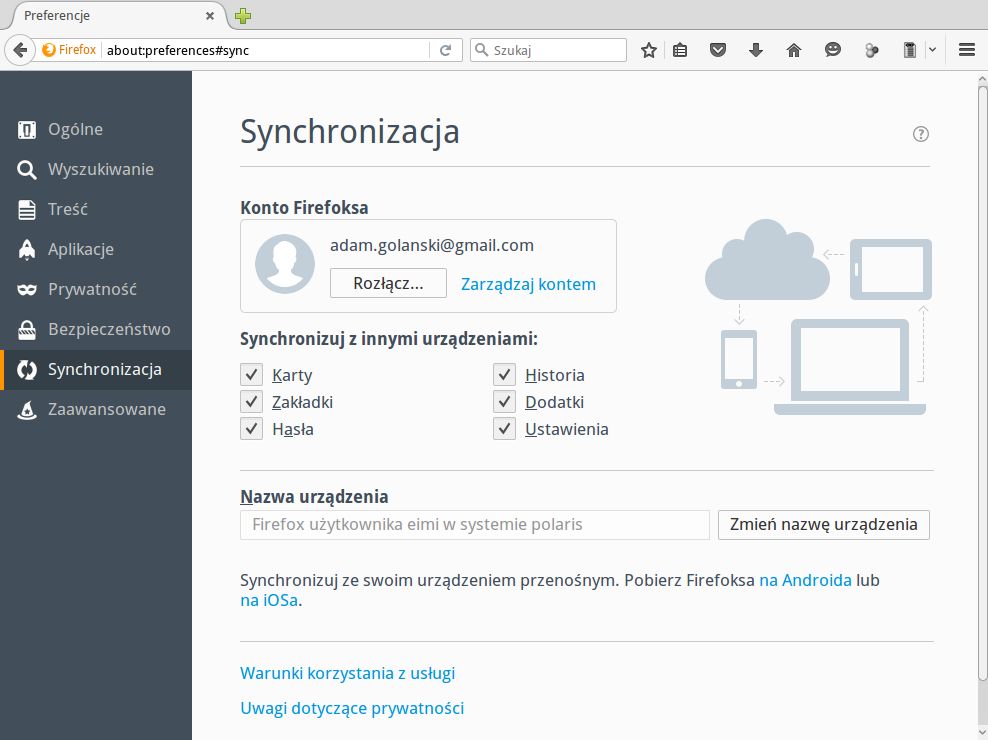Bookmark this page with the star icon
Image resolution: width=988 pixels, height=740 pixels.
pyautogui.click(x=648, y=50)
